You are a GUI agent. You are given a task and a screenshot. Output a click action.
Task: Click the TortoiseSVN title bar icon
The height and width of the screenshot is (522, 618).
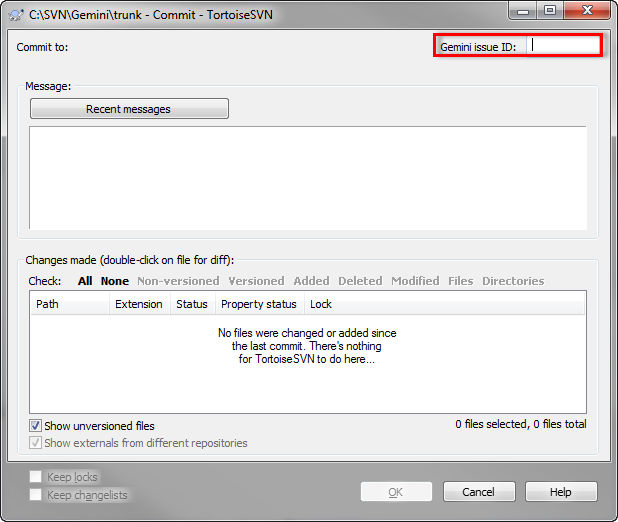(16, 15)
